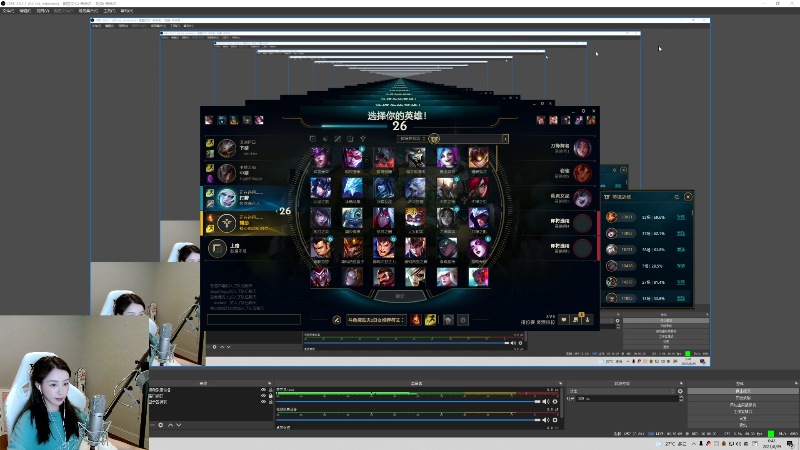Filter champions by top lane role
800x450 pixels.
click(313, 139)
